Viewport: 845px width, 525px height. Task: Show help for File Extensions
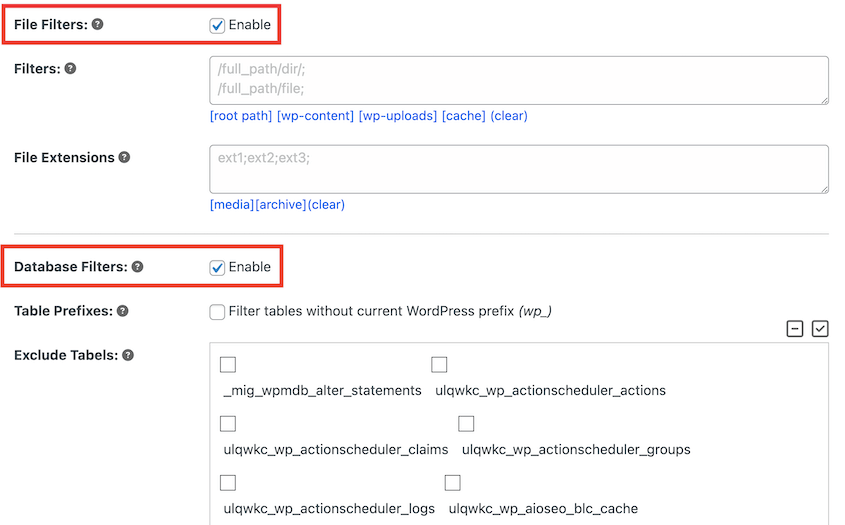[124, 157]
